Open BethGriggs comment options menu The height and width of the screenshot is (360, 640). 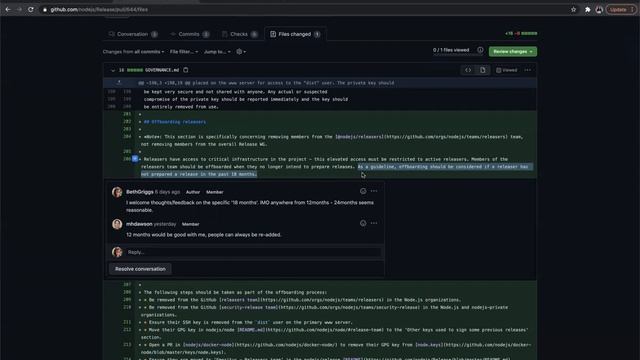pos(374,191)
